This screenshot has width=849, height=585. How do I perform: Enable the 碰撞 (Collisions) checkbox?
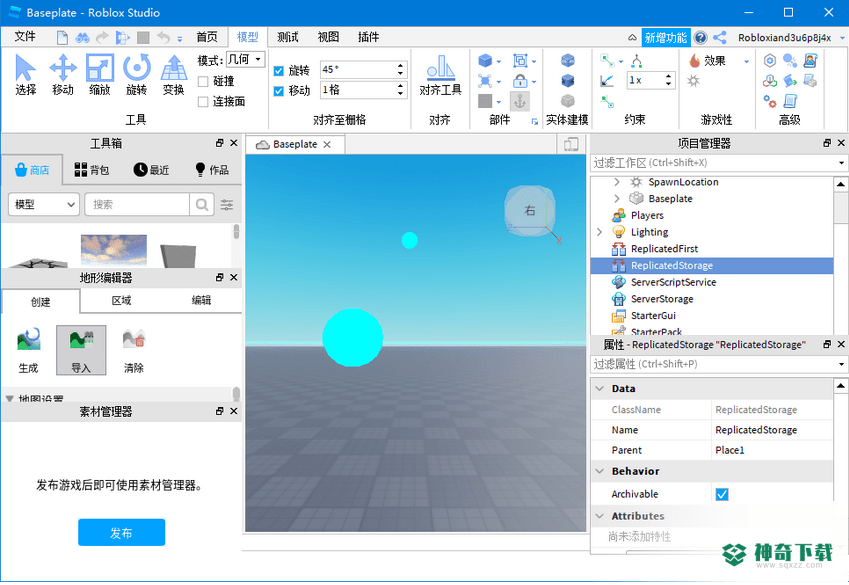coord(203,82)
